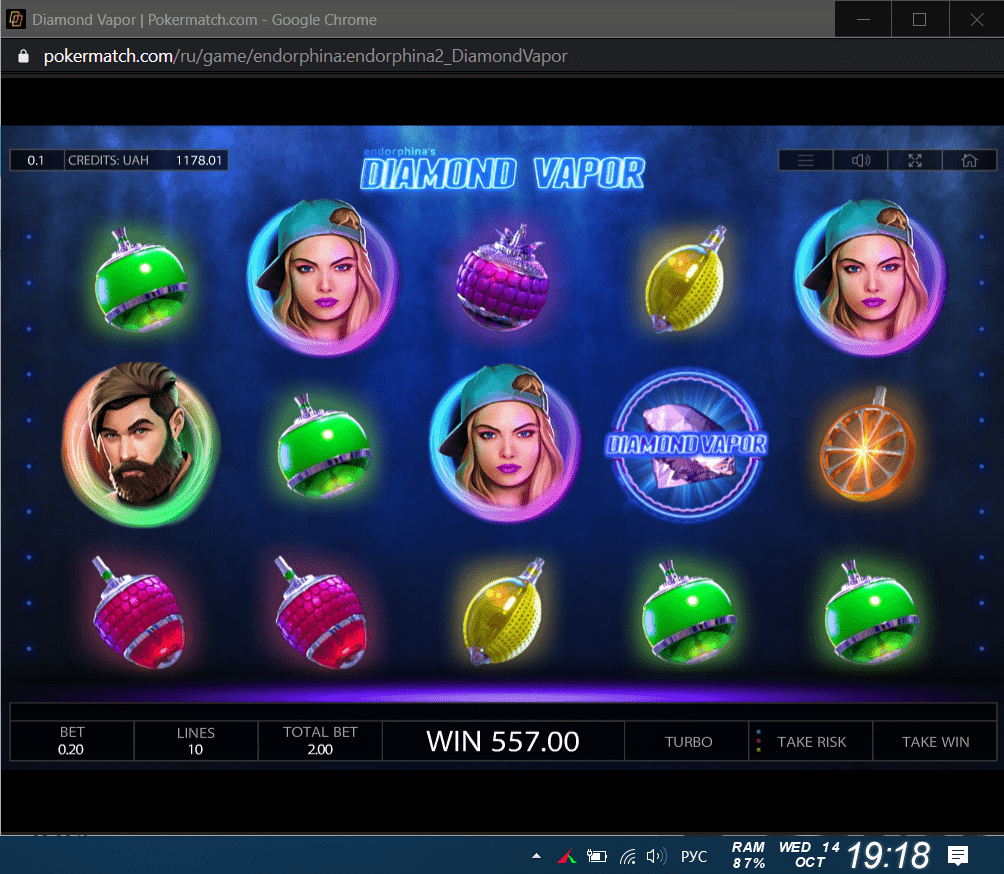Go to game home icon
This screenshot has width=1004, height=874.
(x=969, y=160)
